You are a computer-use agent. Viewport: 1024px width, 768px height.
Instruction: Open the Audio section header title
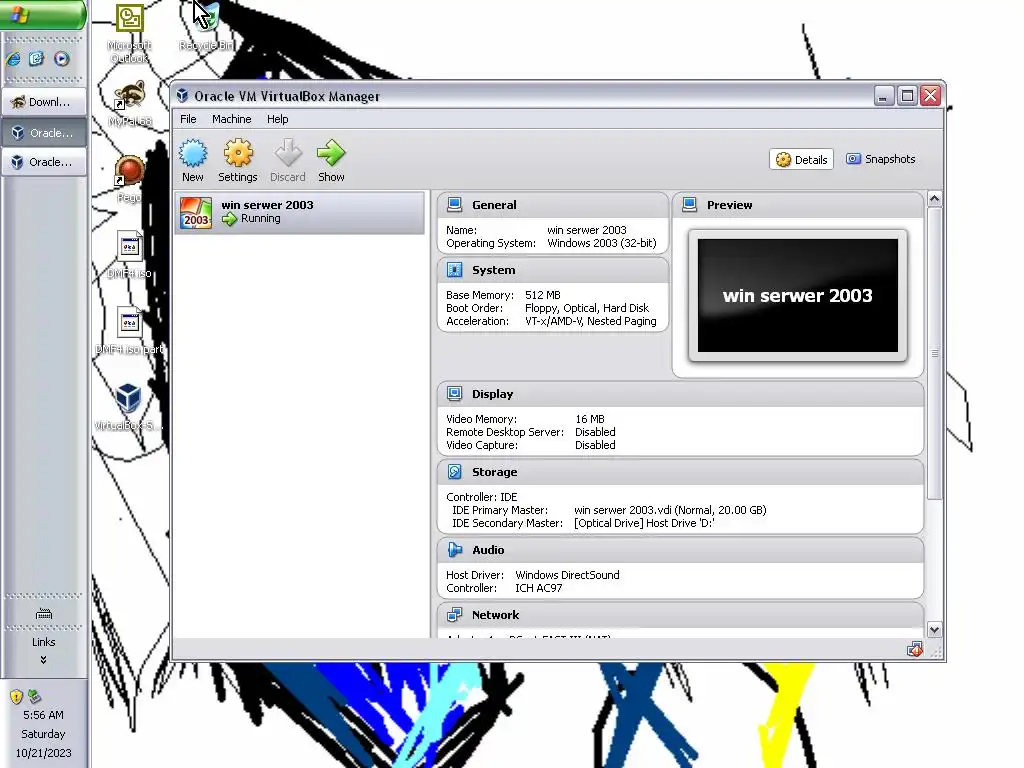tap(488, 550)
